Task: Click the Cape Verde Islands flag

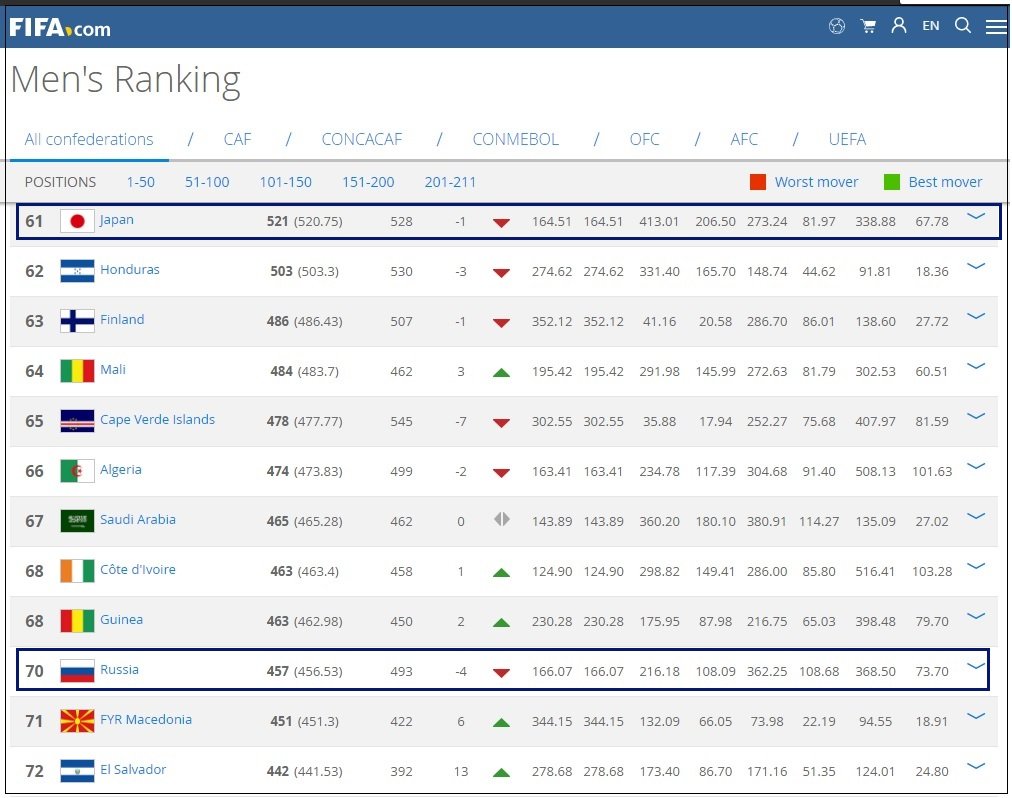Action: point(77,421)
